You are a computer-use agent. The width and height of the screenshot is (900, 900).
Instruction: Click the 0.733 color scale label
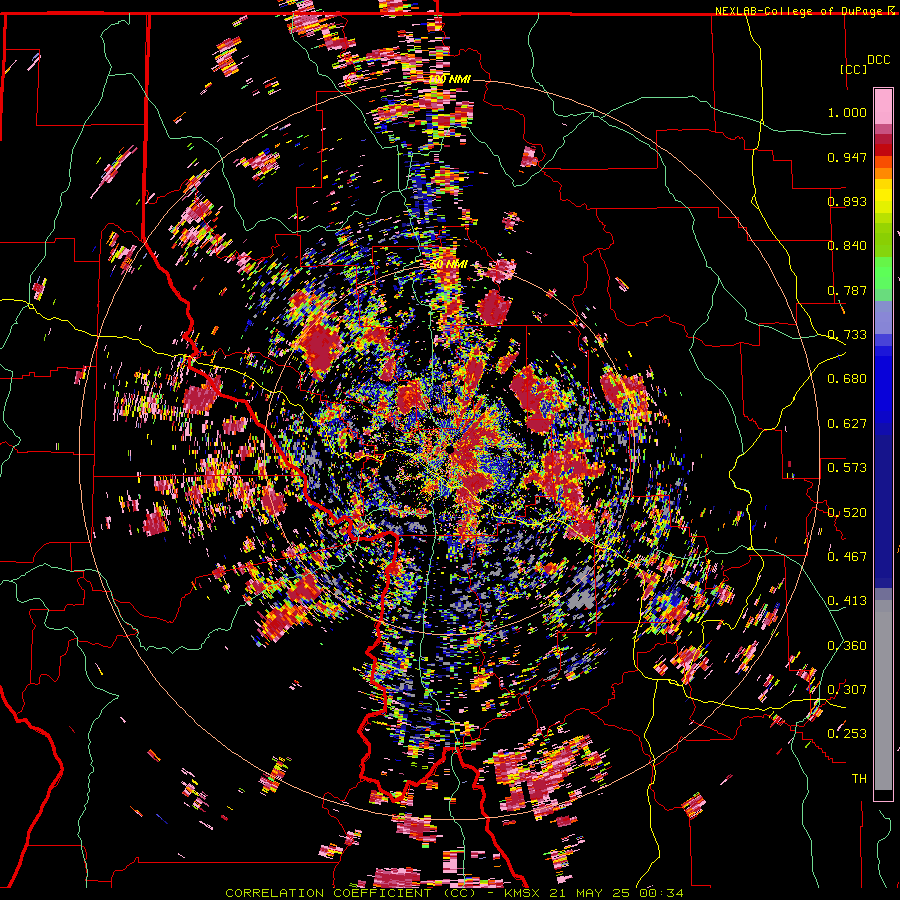[847, 335]
